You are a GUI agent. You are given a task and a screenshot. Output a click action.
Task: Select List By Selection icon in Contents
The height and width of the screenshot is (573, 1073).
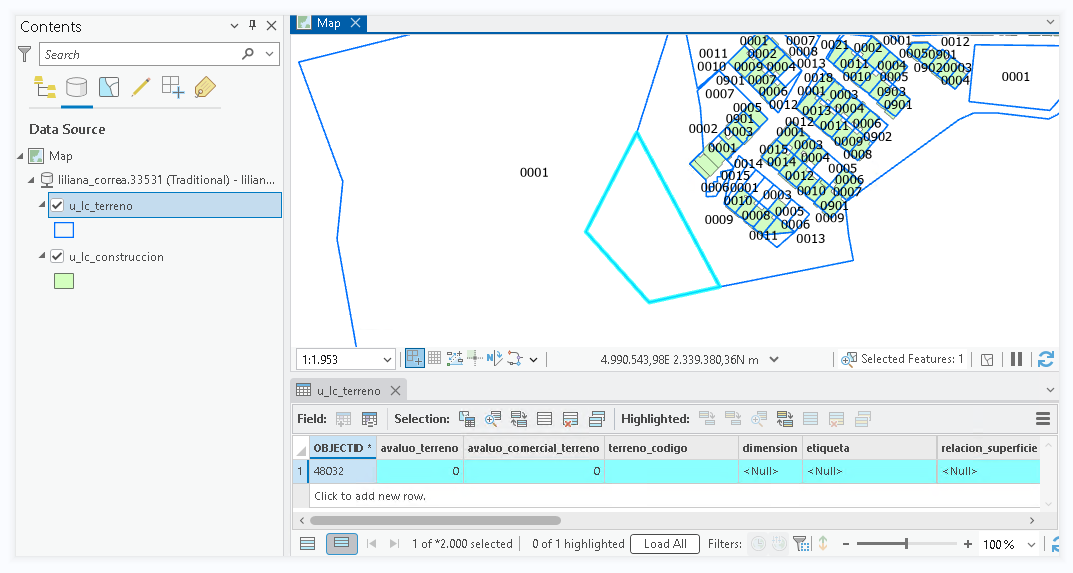109,88
